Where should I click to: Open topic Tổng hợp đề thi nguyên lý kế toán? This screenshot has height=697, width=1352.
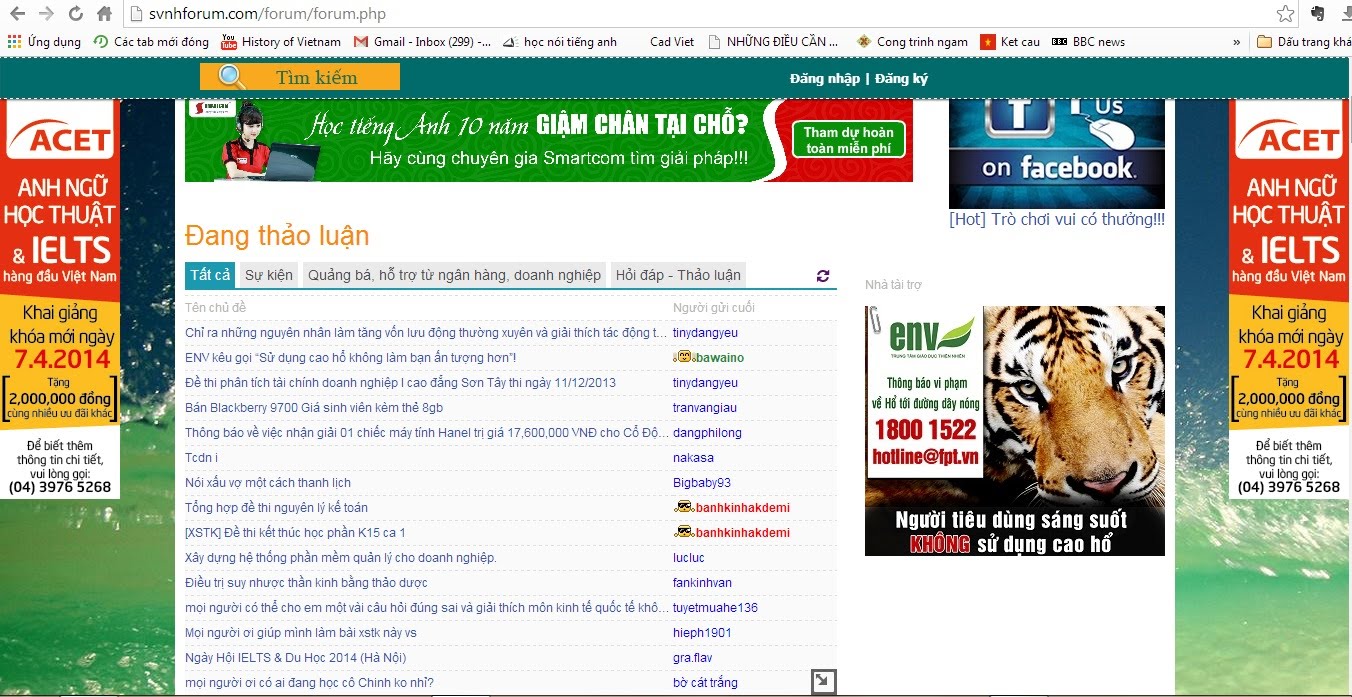pos(277,508)
